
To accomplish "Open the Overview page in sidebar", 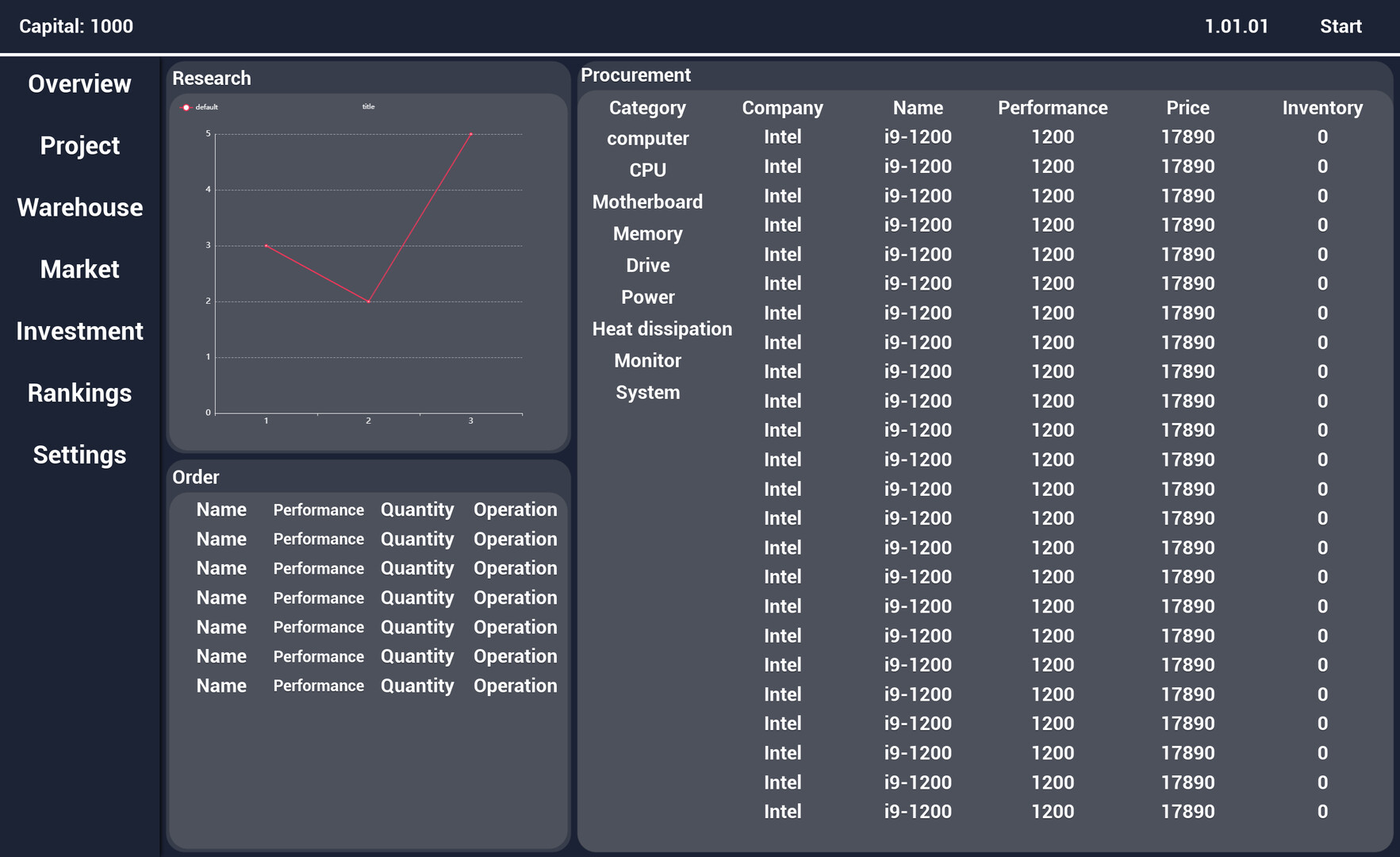I will pos(79,84).
